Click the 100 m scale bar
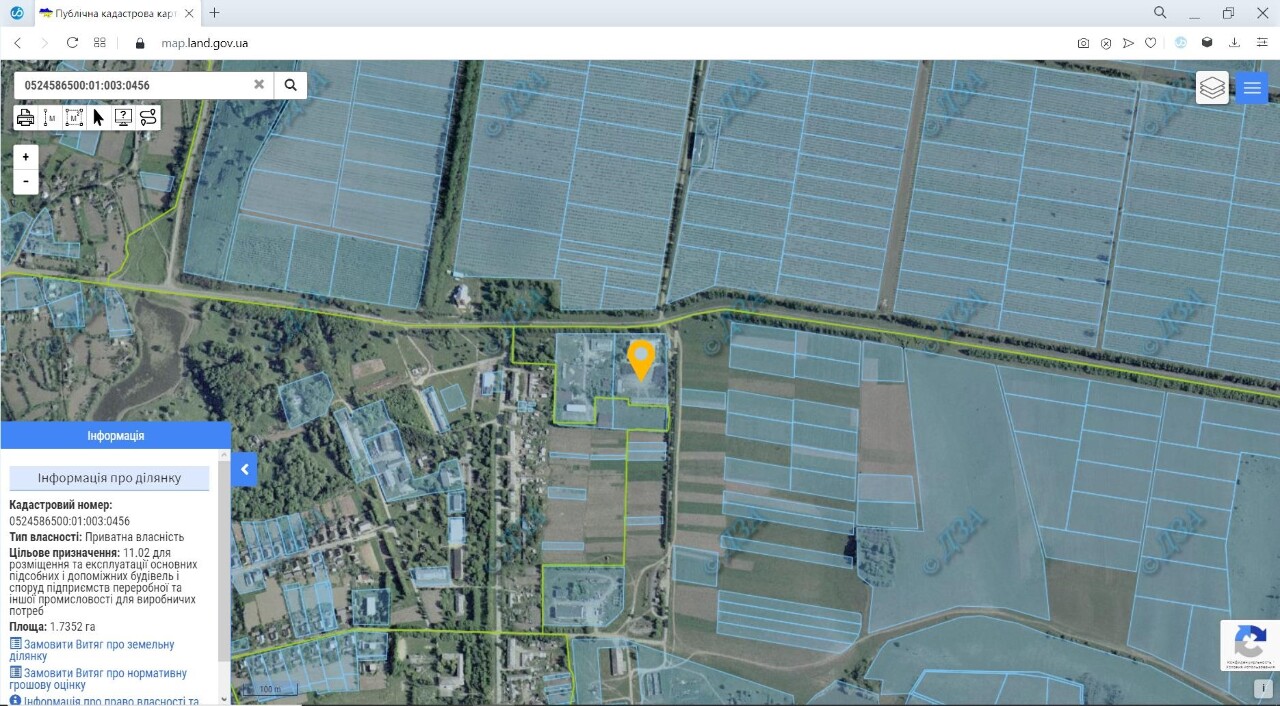The height and width of the screenshot is (706, 1280). (x=268, y=690)
